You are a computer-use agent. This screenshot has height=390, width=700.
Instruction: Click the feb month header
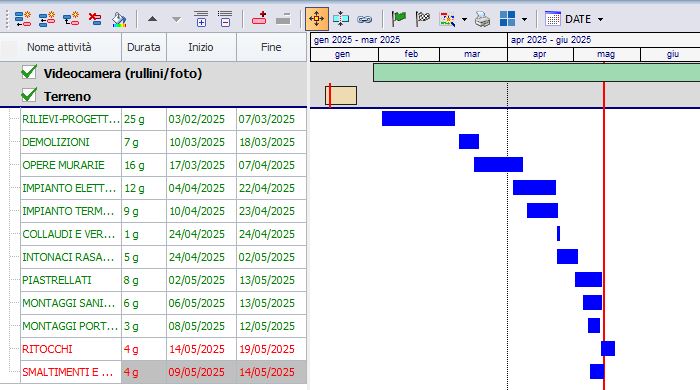click(409, 54)
